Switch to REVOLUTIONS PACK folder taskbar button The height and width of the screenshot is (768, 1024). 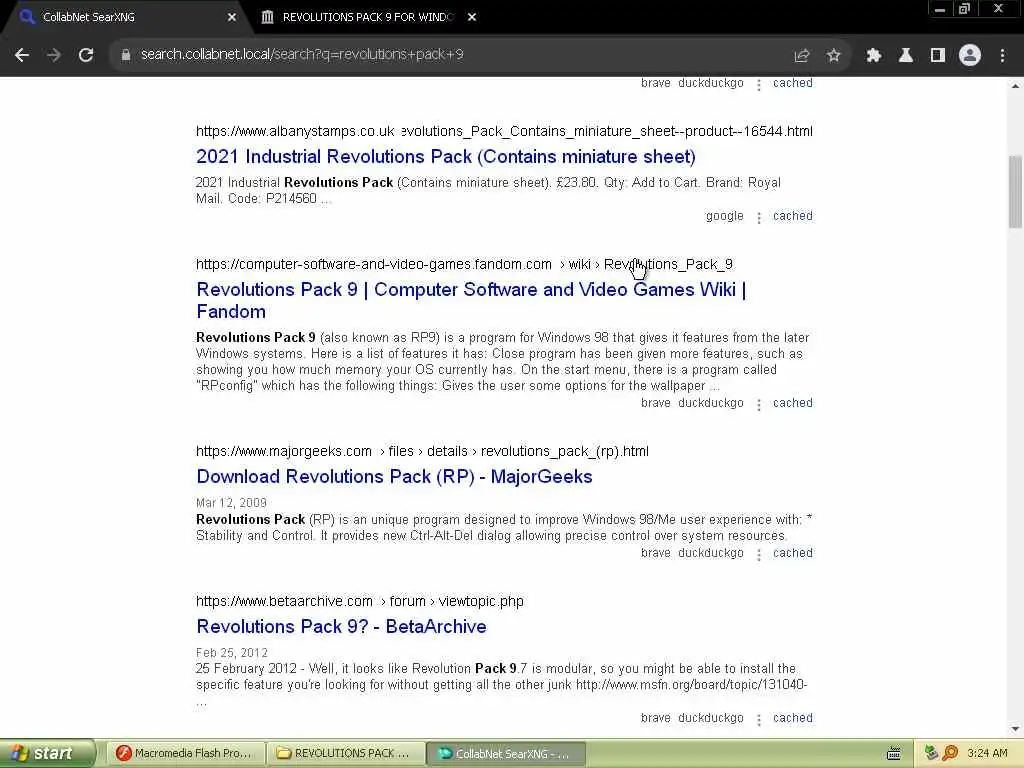(x=345, y=754)
